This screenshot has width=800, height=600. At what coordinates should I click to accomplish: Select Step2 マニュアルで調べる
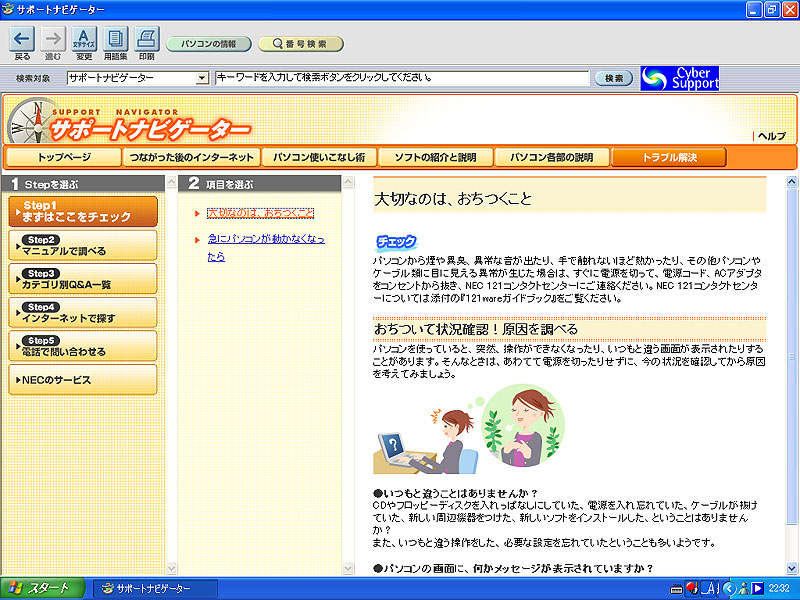click(x=82, y=245)
